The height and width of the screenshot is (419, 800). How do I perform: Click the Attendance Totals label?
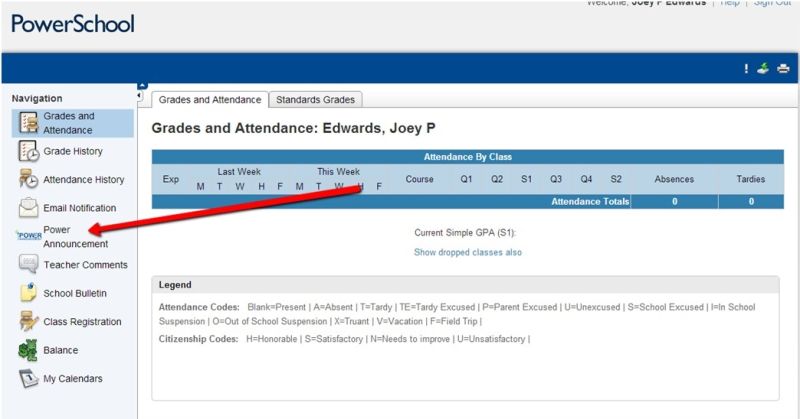(x=590, y=202)
